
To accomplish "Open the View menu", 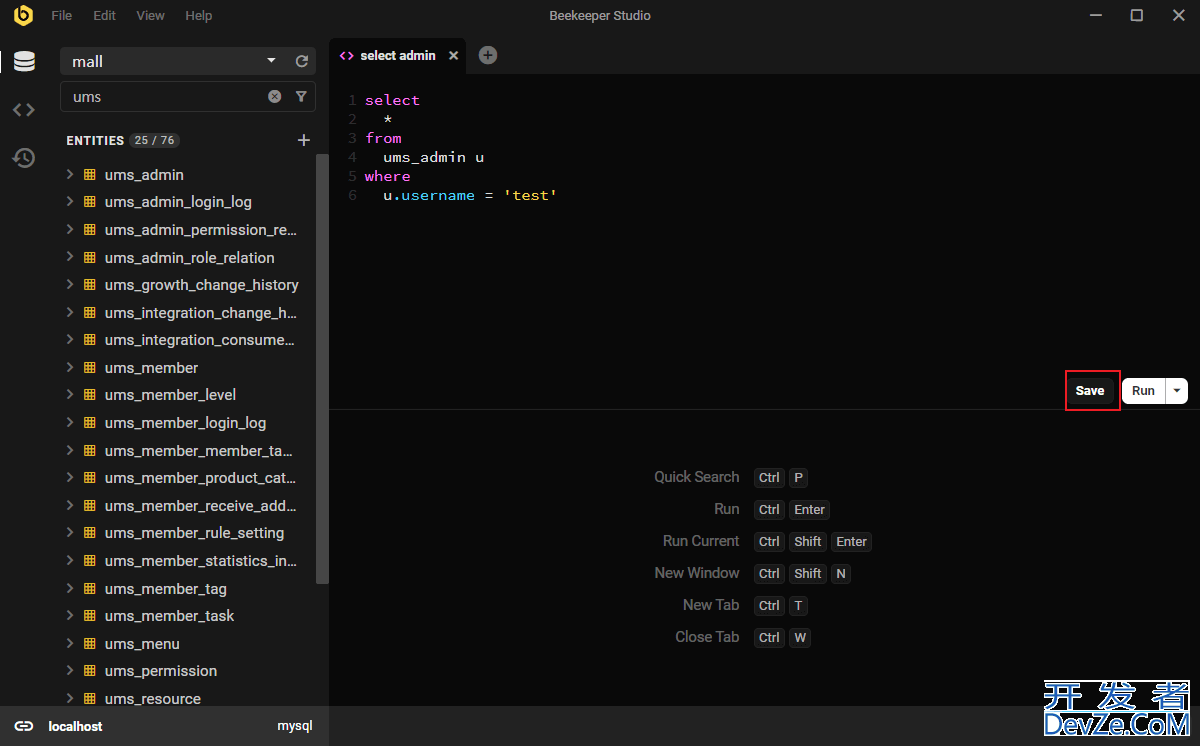I will 151,16.
